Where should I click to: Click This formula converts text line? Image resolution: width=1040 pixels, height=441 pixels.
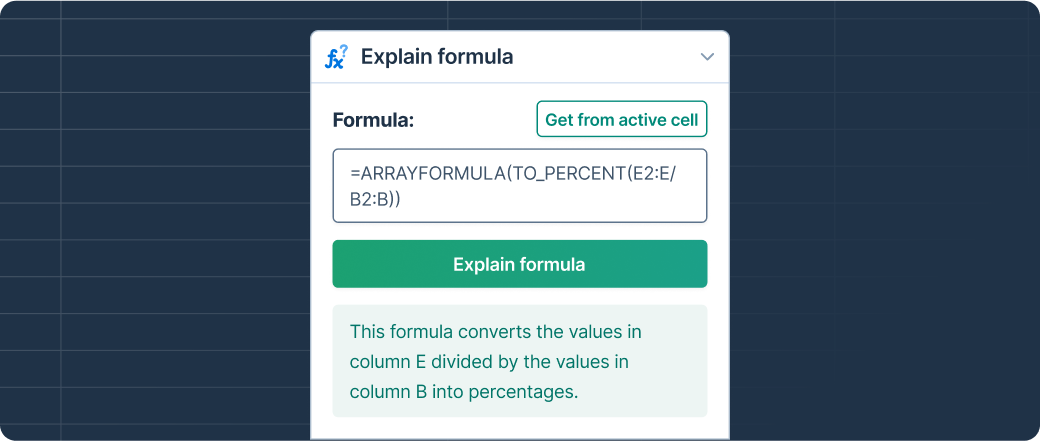(x=495, y=332)
